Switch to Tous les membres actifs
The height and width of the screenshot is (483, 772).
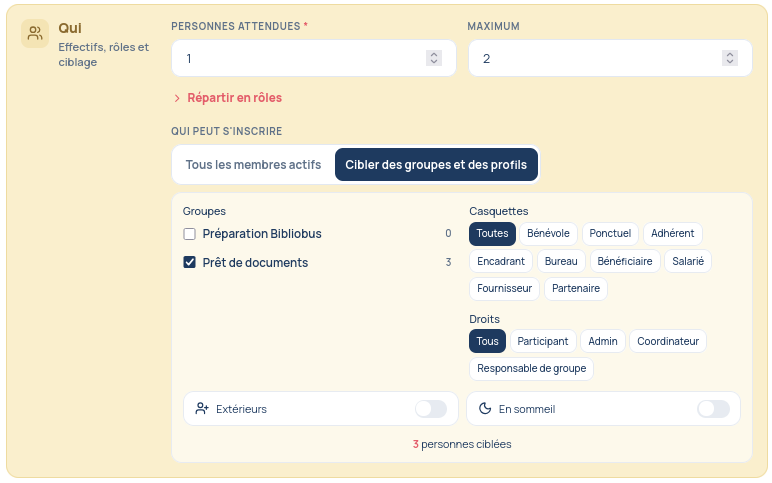pyautogui.click(x=253, y=164)
